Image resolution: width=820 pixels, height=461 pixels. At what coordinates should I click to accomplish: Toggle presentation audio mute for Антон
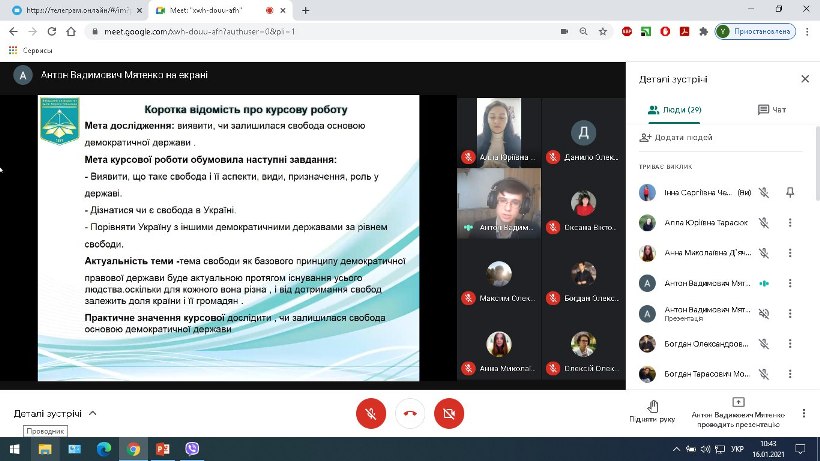coord(764,314)
